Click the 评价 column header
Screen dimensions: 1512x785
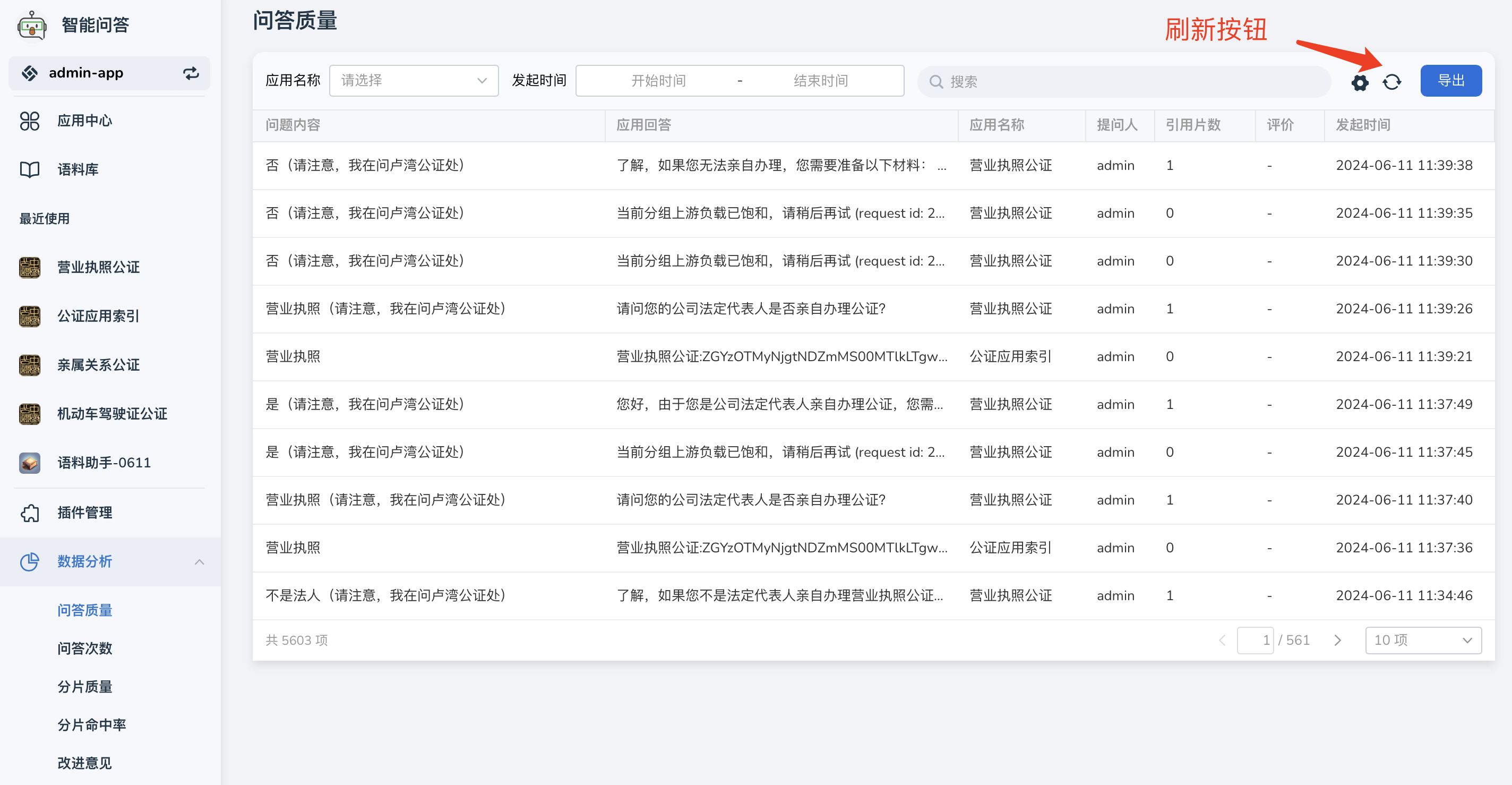[1279, 124]
